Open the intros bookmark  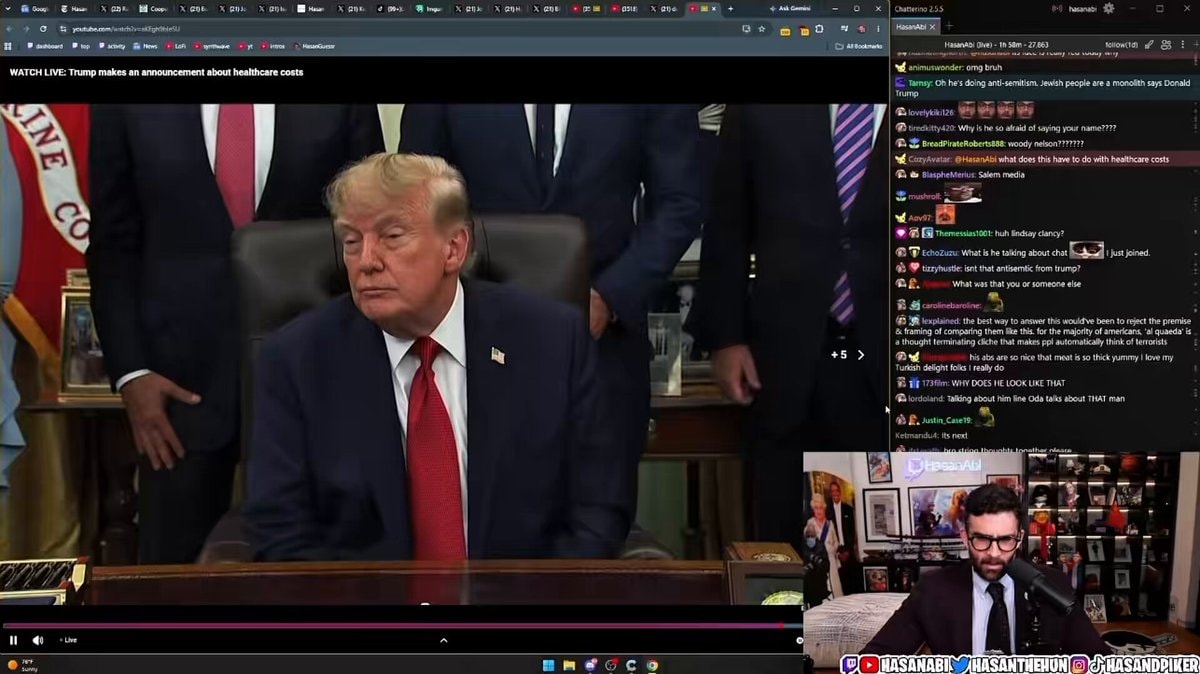272,46
